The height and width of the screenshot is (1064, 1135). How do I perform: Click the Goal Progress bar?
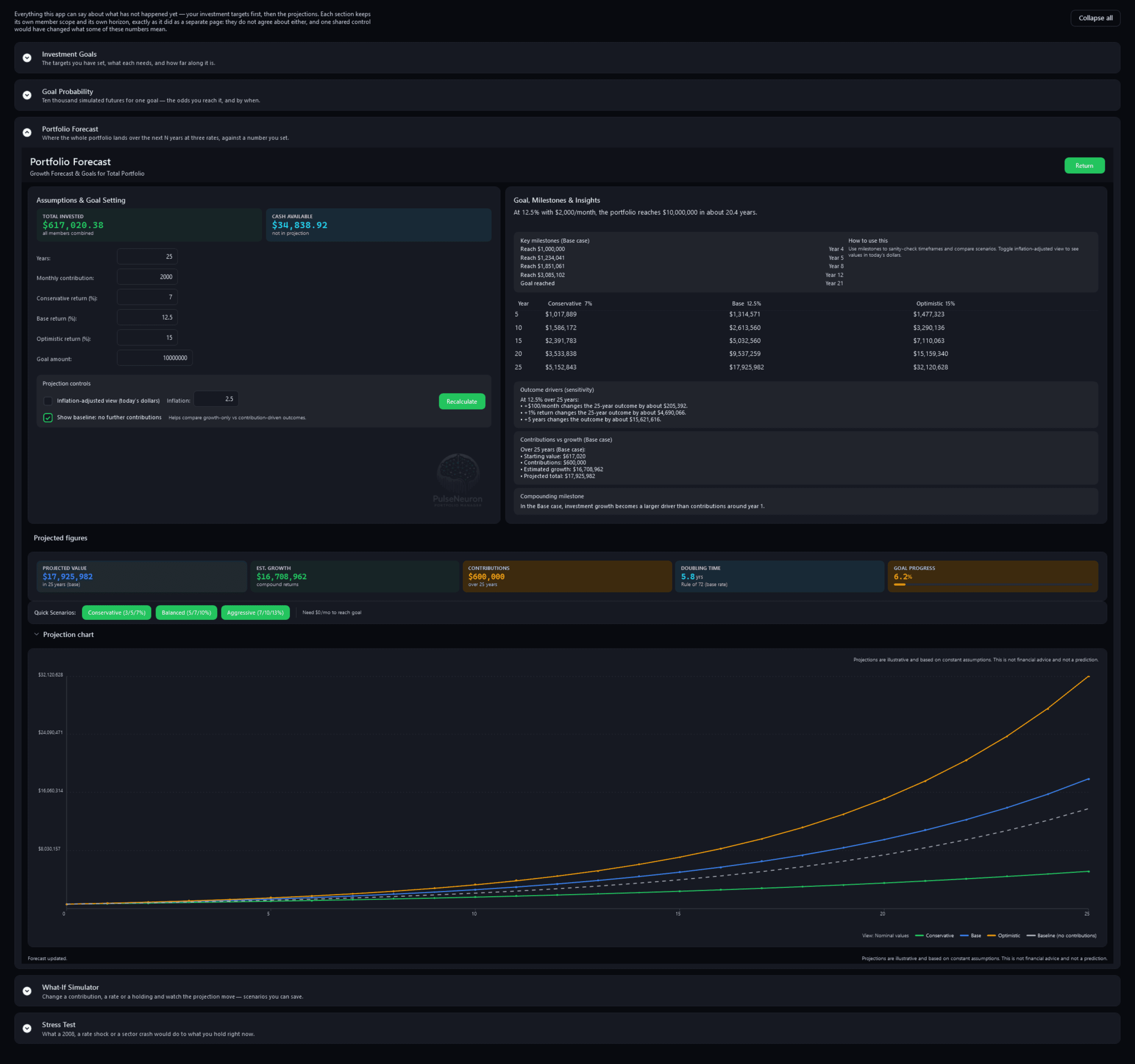[x=992, y=584]
